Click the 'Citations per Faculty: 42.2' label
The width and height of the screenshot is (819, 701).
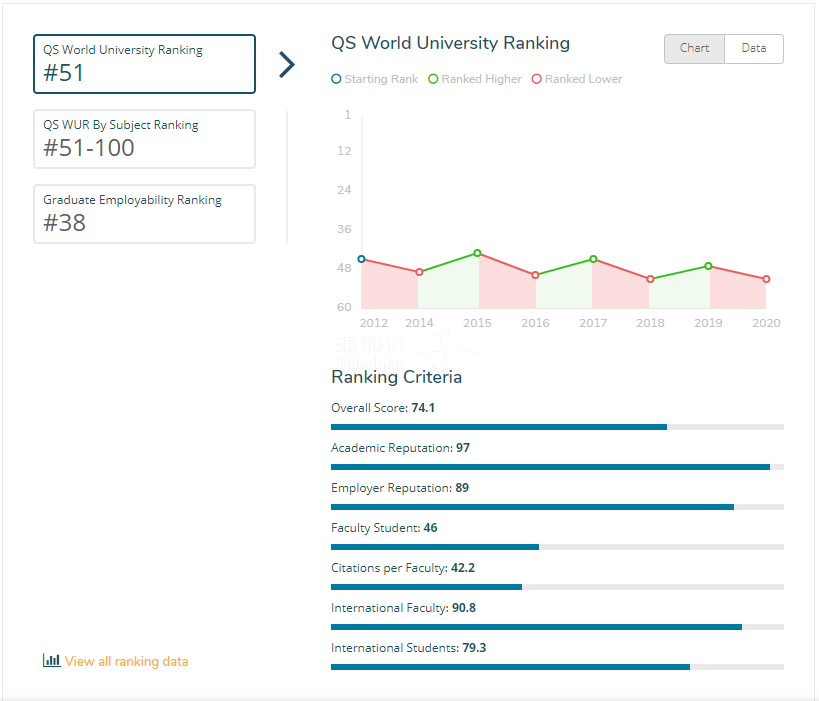coord(403,568)
